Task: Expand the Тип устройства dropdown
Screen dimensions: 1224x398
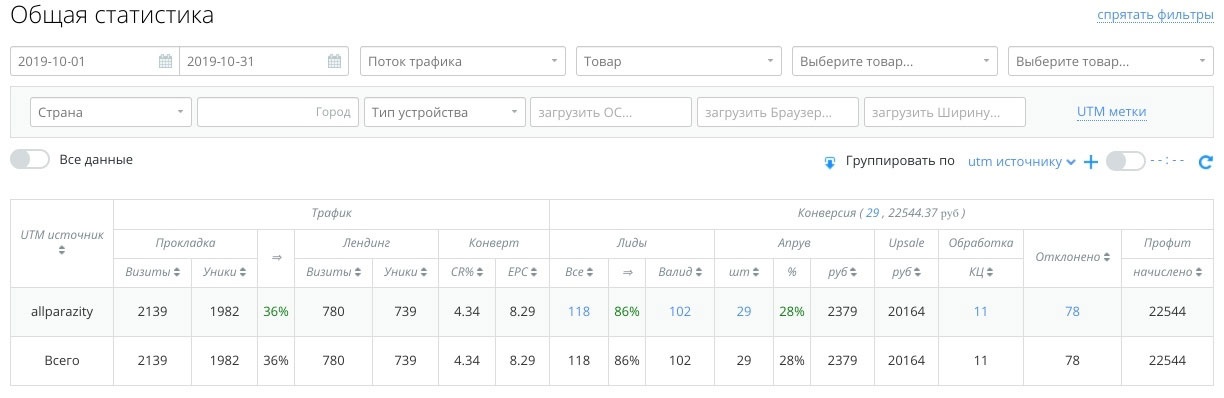Action: (445, 112)
